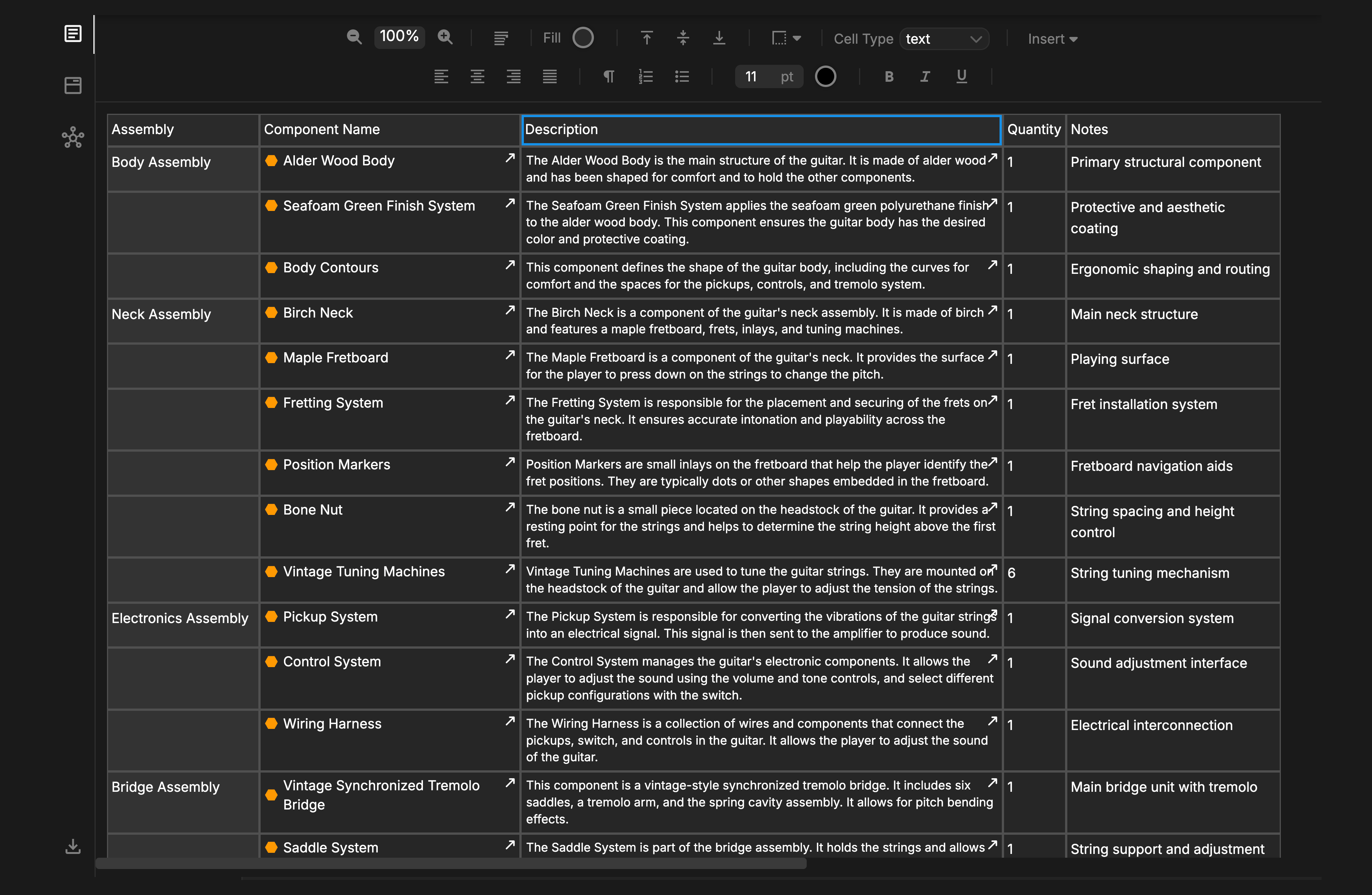Toggle italic formatting

[925, 77]
